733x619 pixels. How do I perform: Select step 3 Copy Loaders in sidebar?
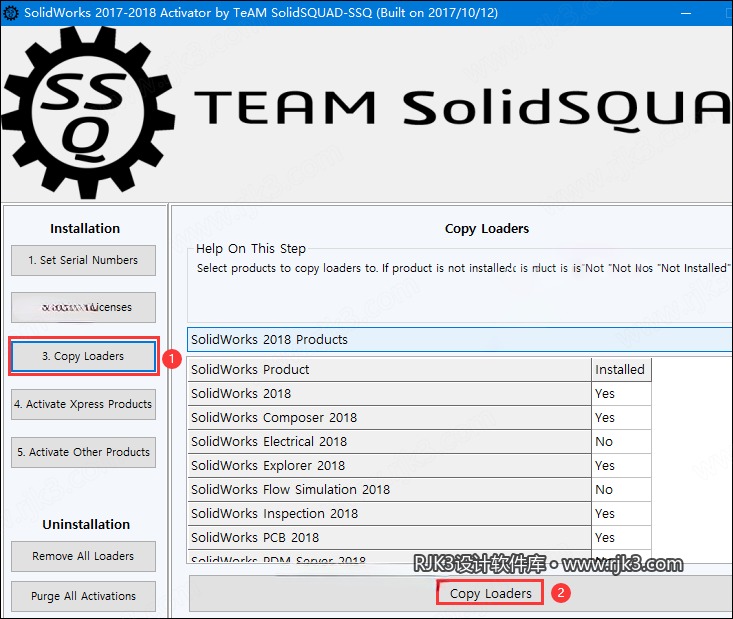[x=83, y=356]
